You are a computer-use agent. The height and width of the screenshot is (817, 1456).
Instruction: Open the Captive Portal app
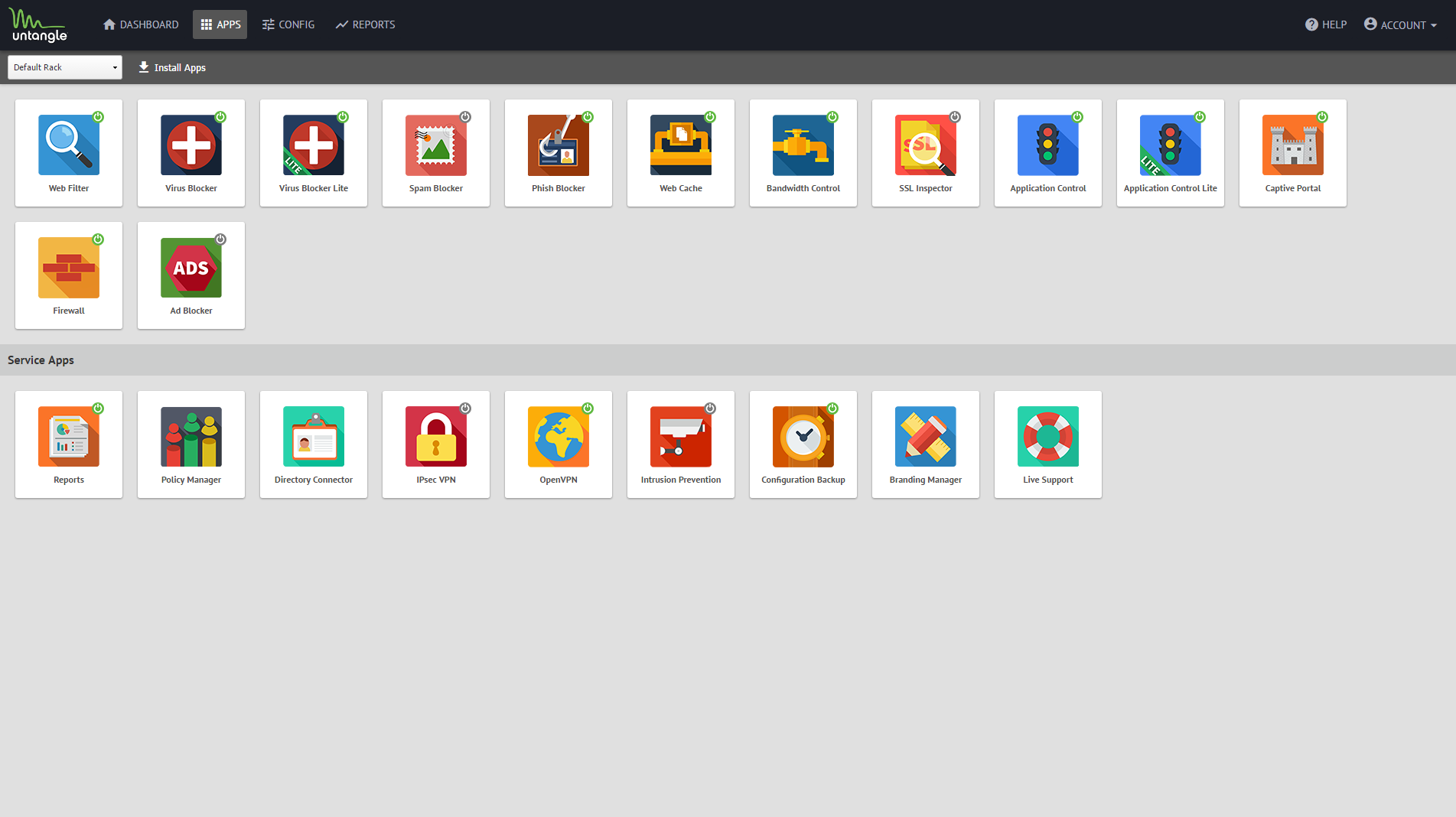(x=1293, y=153)
